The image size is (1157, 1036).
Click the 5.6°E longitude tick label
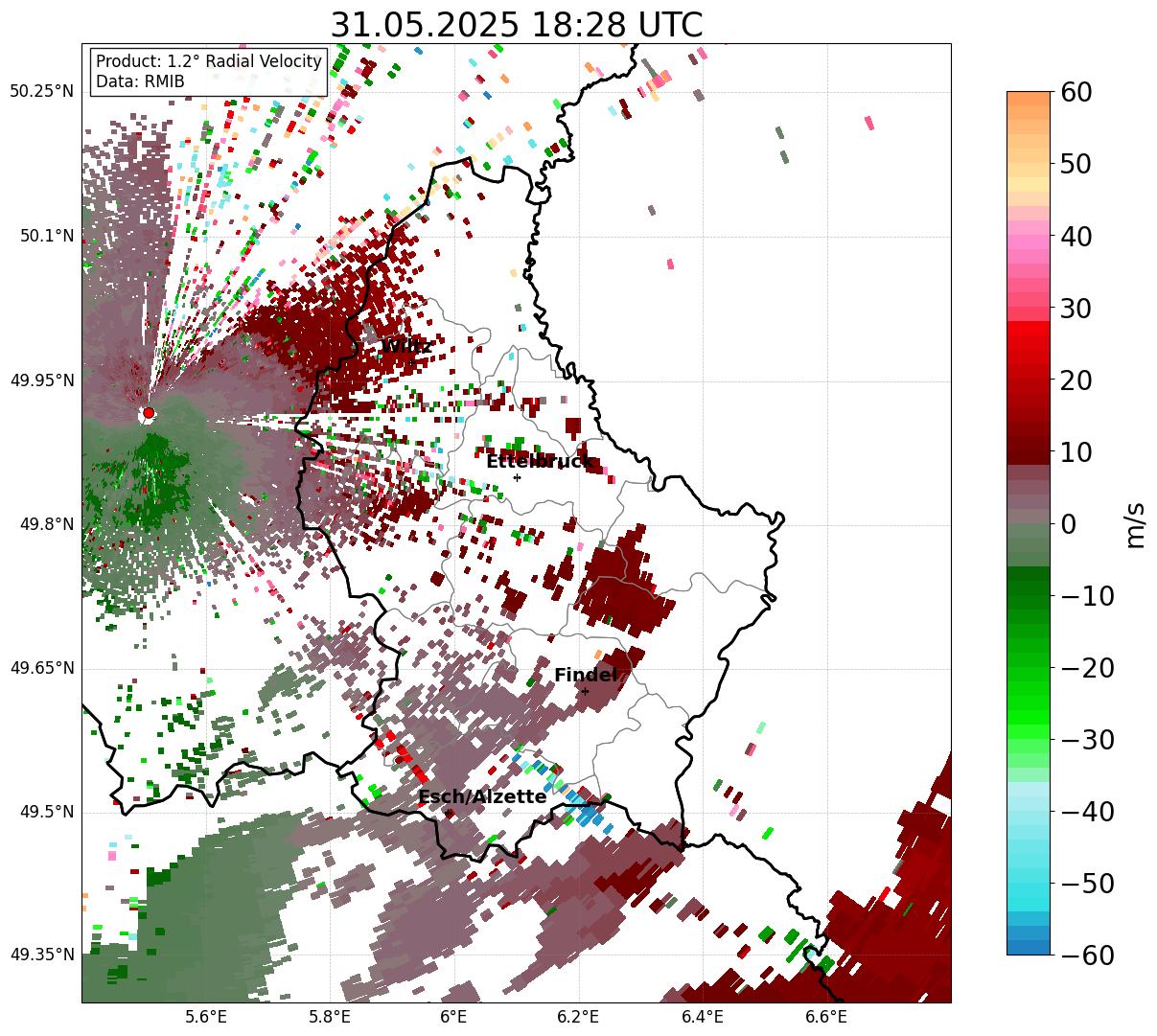(206, 1016)
